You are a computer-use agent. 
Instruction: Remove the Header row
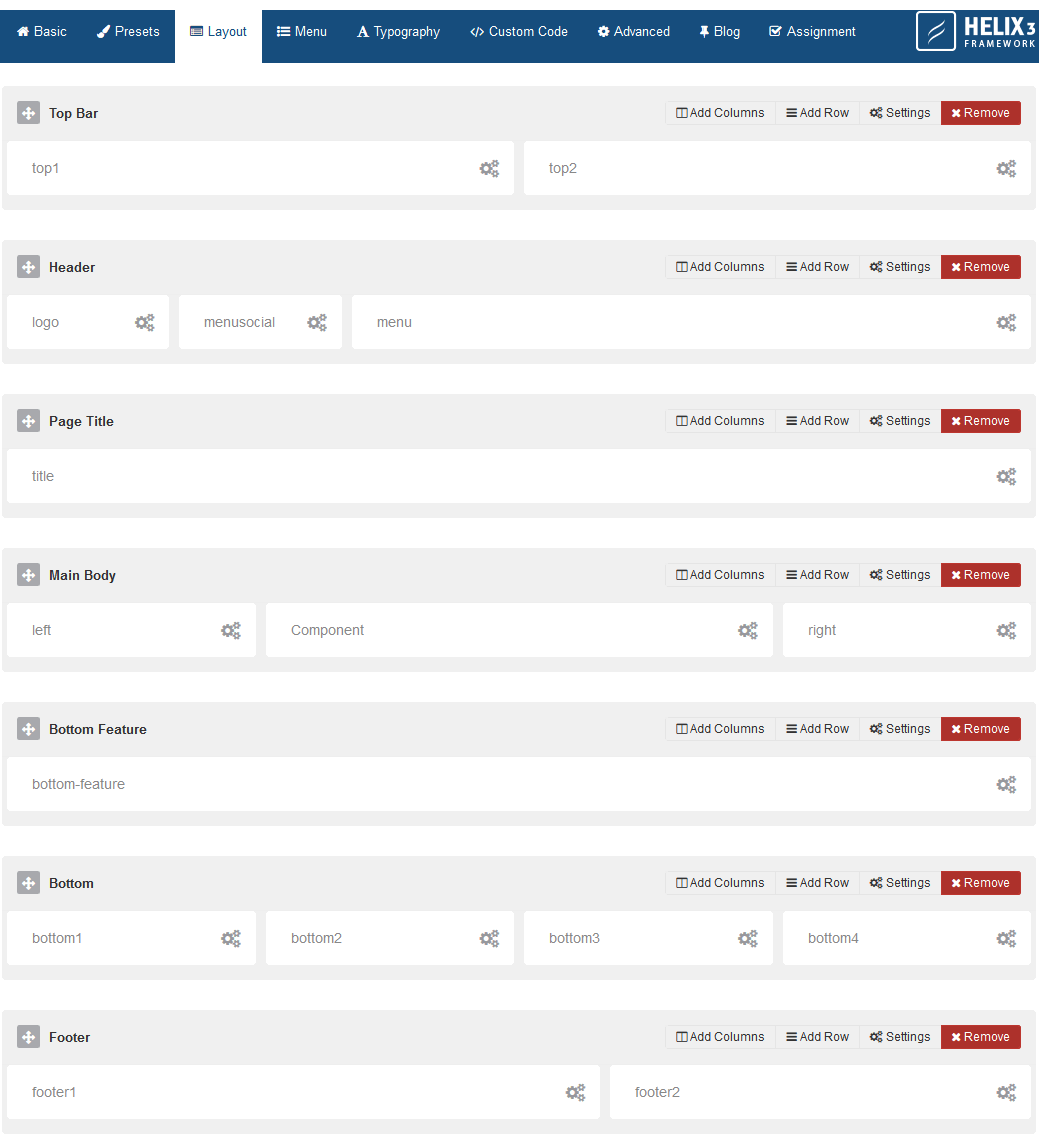[980, 267]
